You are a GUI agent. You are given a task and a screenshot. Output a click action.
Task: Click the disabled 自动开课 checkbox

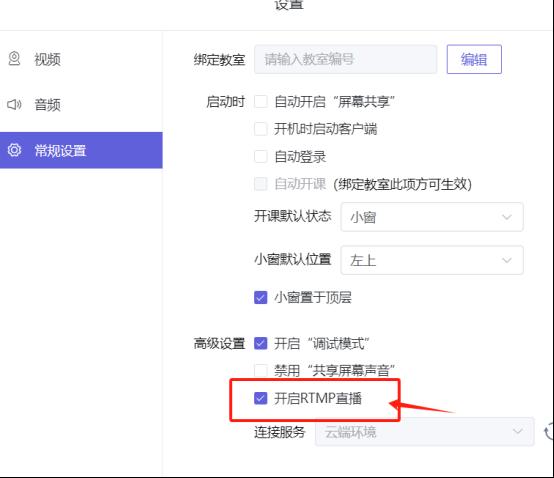coord(261,184)
